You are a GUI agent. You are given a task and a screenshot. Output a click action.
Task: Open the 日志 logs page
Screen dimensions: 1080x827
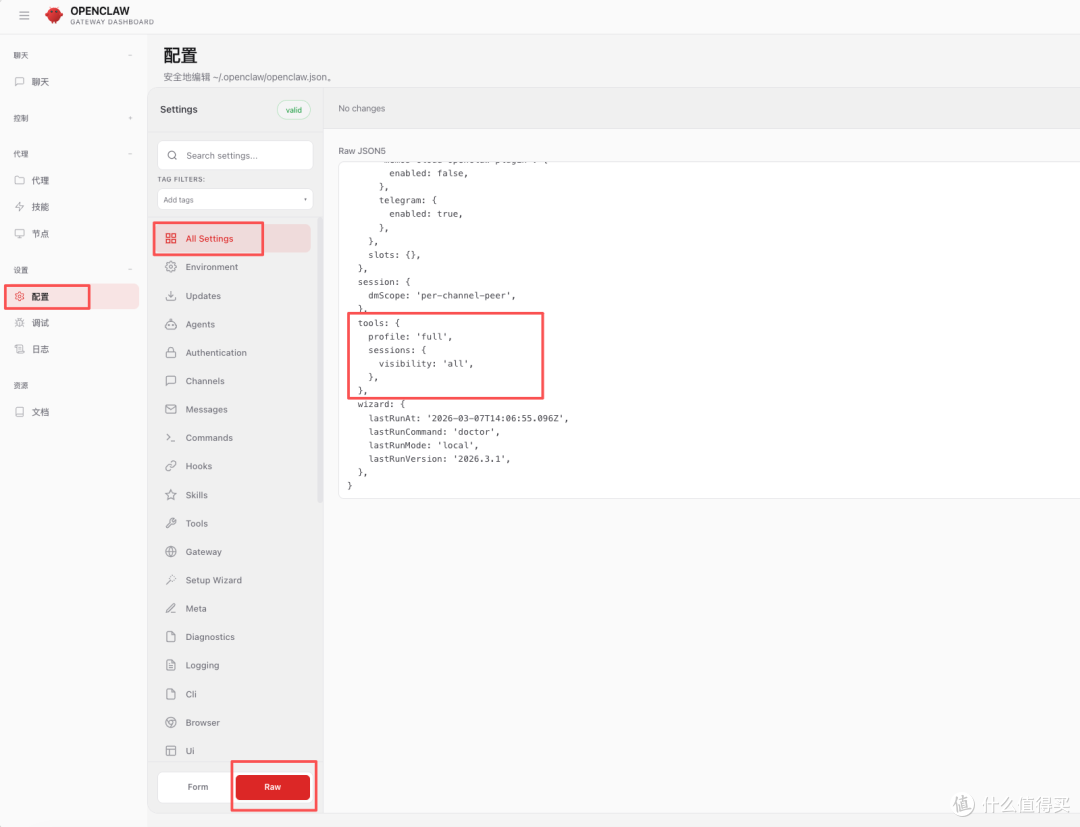72,349
